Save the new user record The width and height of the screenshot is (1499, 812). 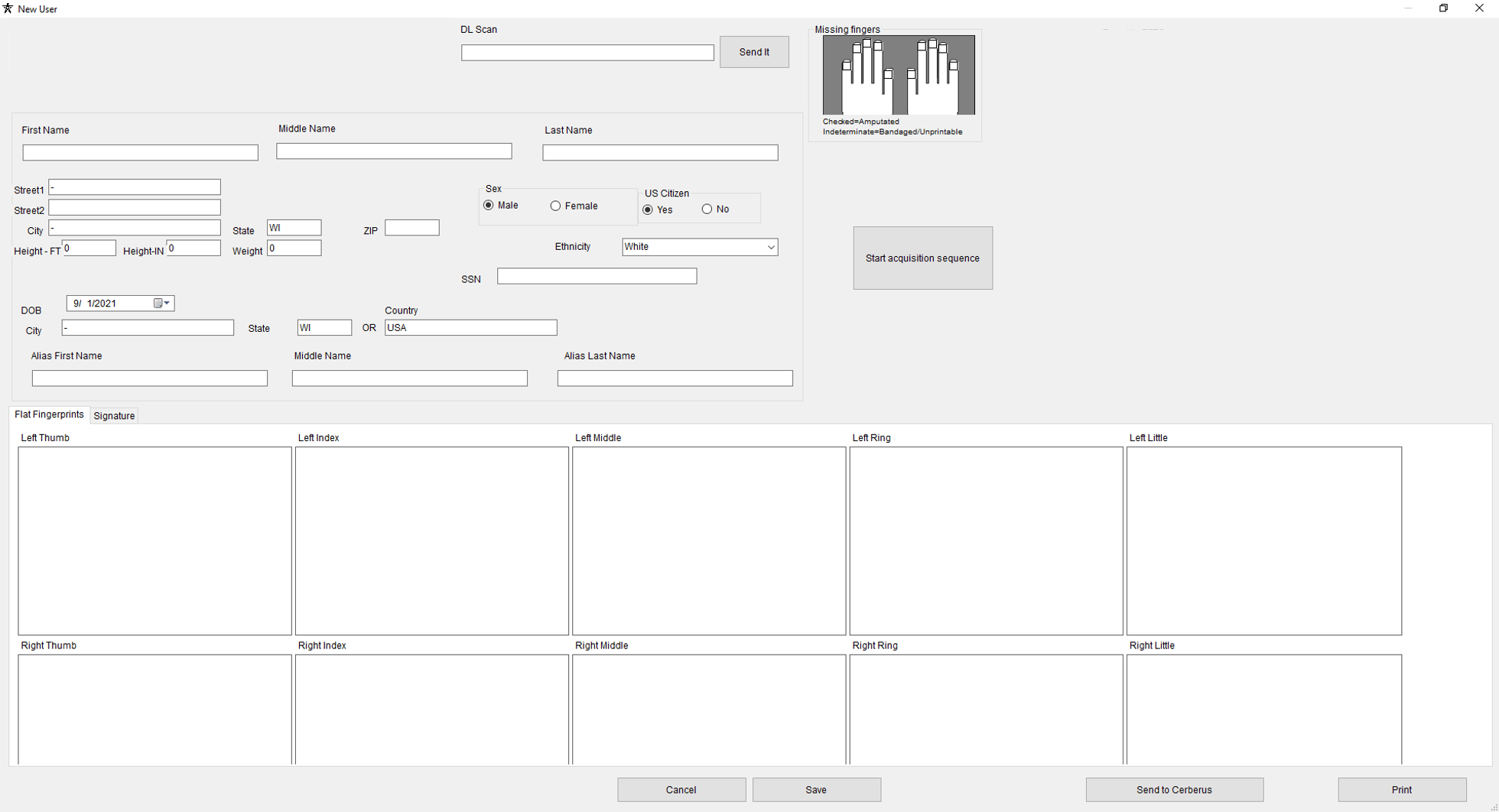[816, 790]
